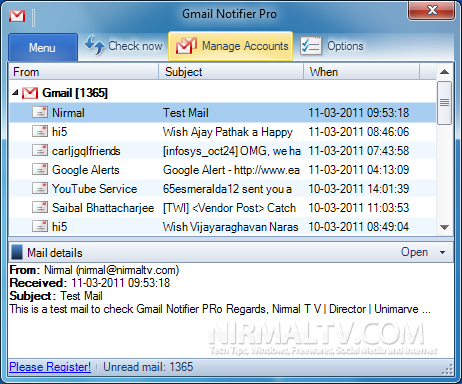Select the Gmail [1365] tree node
This screenshot has height=384, width=462.
point(75,93)
